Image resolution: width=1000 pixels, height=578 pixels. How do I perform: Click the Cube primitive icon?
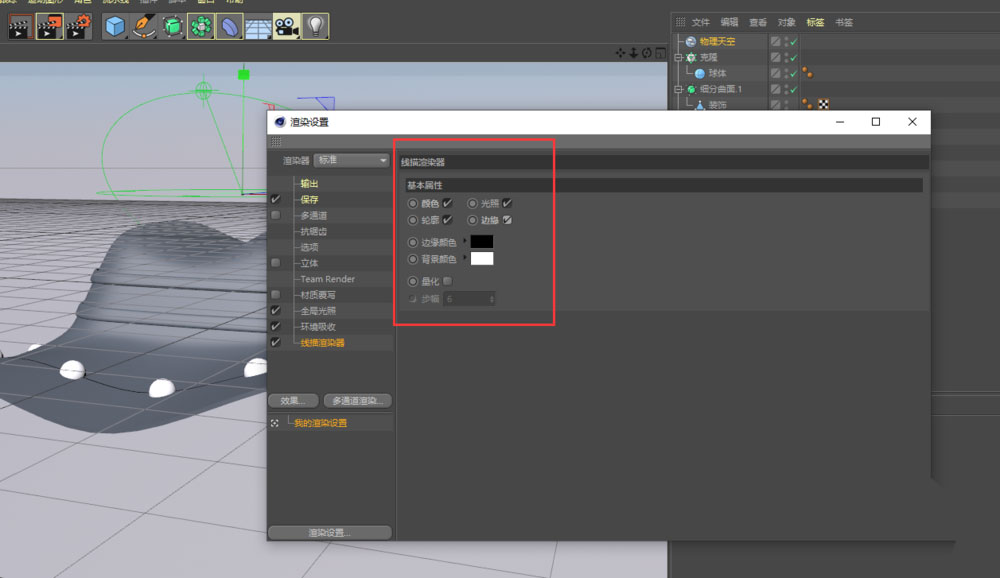[114, 28]
